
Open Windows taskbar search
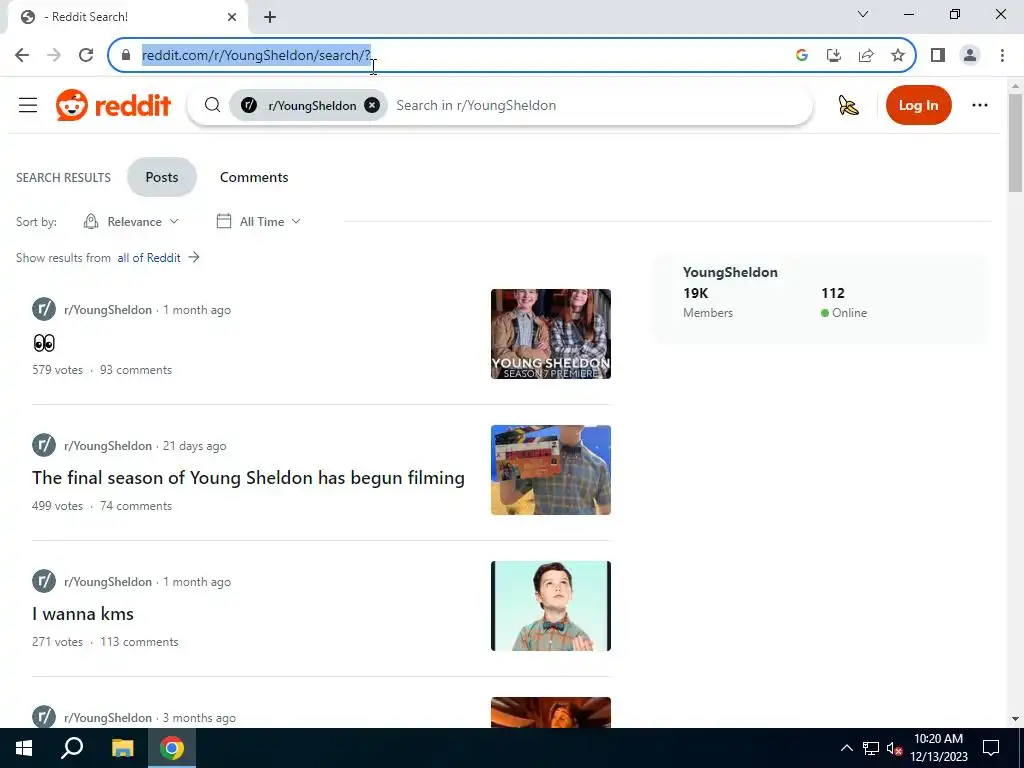(72, 748)
